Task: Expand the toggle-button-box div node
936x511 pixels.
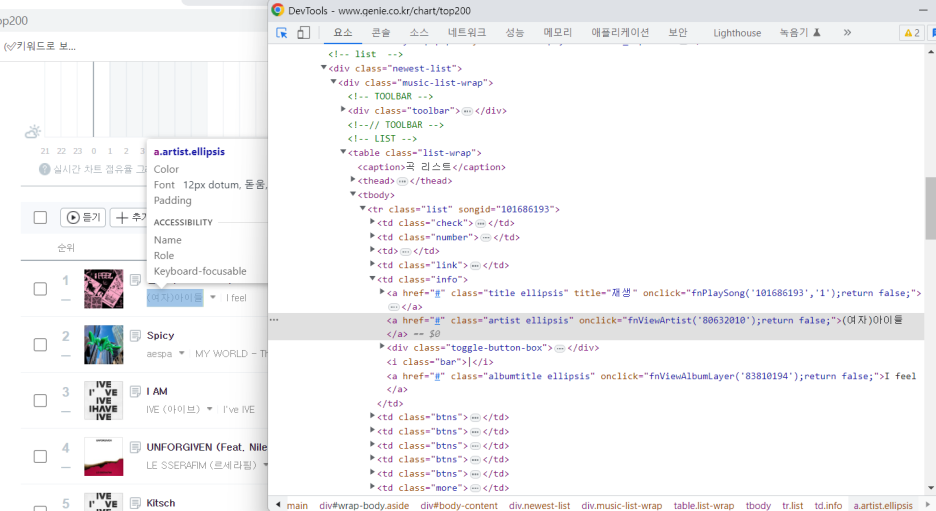Action: point(382,347)
